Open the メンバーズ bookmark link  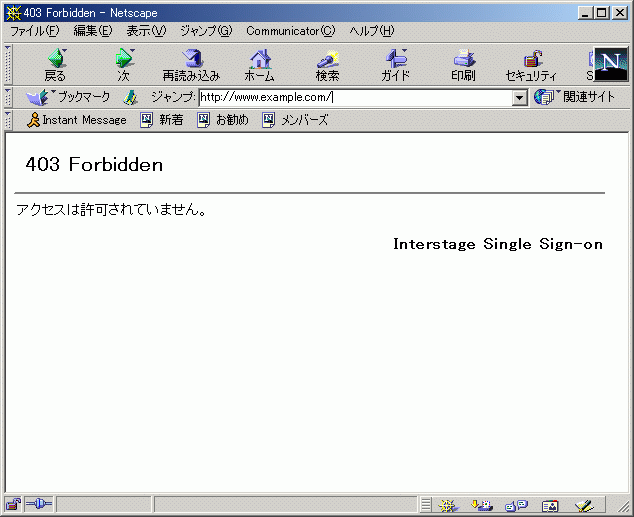pyautogui.click(x=295, y=120)
